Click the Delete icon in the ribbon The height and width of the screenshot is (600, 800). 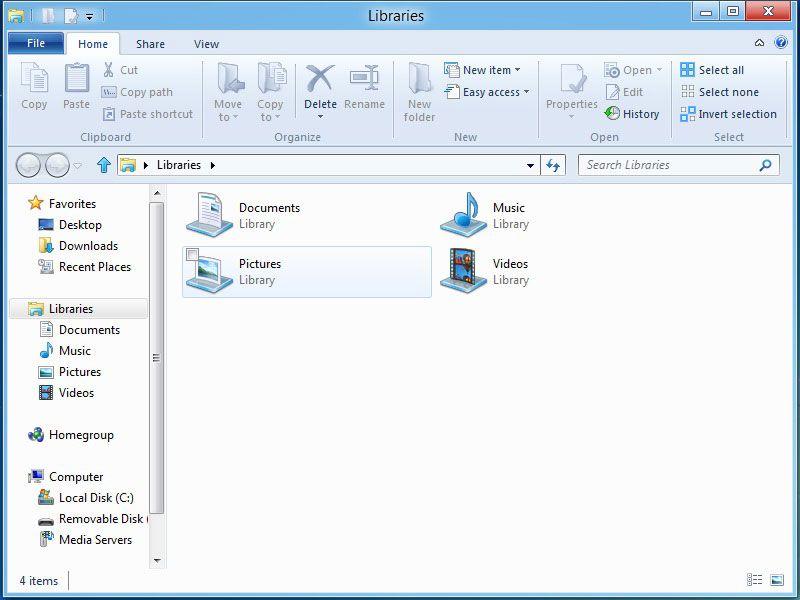[320, 80]
